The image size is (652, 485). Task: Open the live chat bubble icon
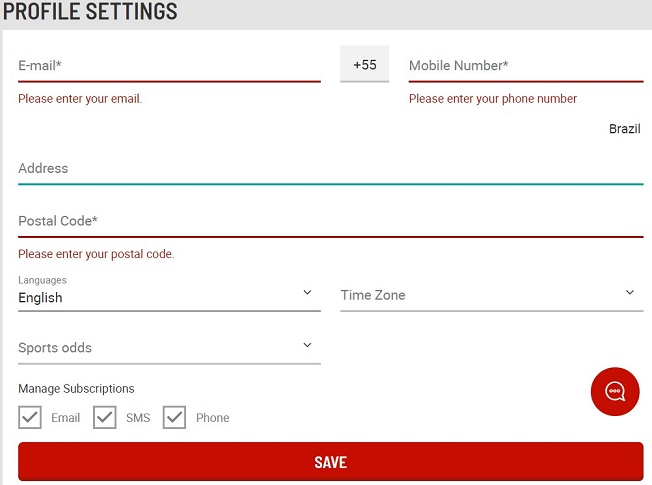(615, 391)
